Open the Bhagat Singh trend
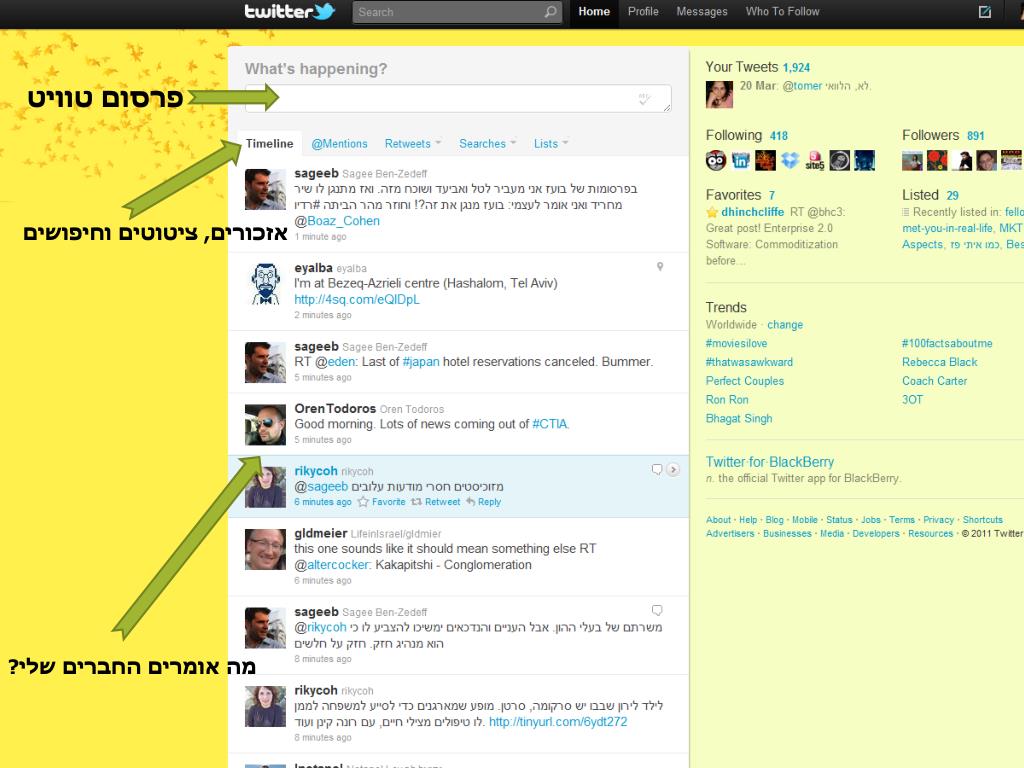Screen dimensions: 1024x768 tap(739, 419)
